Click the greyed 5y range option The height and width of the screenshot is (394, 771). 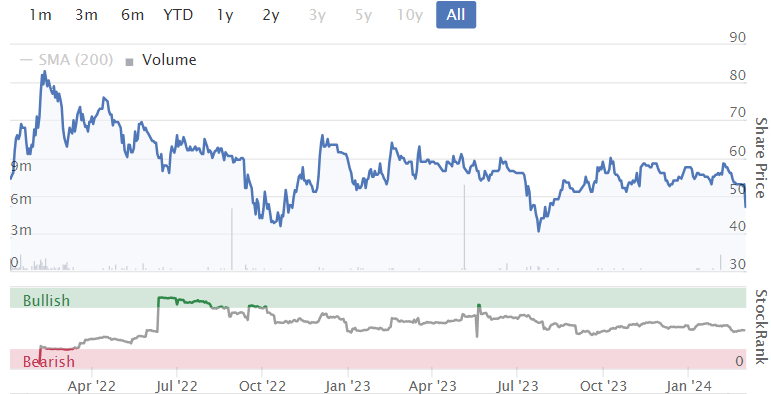[363, 15]
